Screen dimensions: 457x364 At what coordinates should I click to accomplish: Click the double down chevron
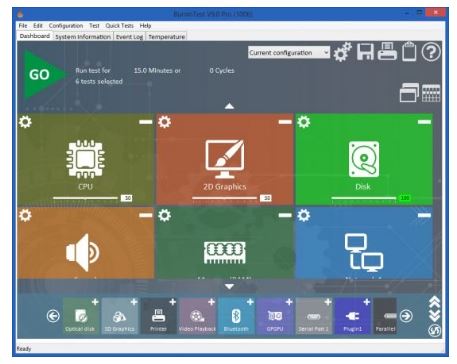[435, 316]
